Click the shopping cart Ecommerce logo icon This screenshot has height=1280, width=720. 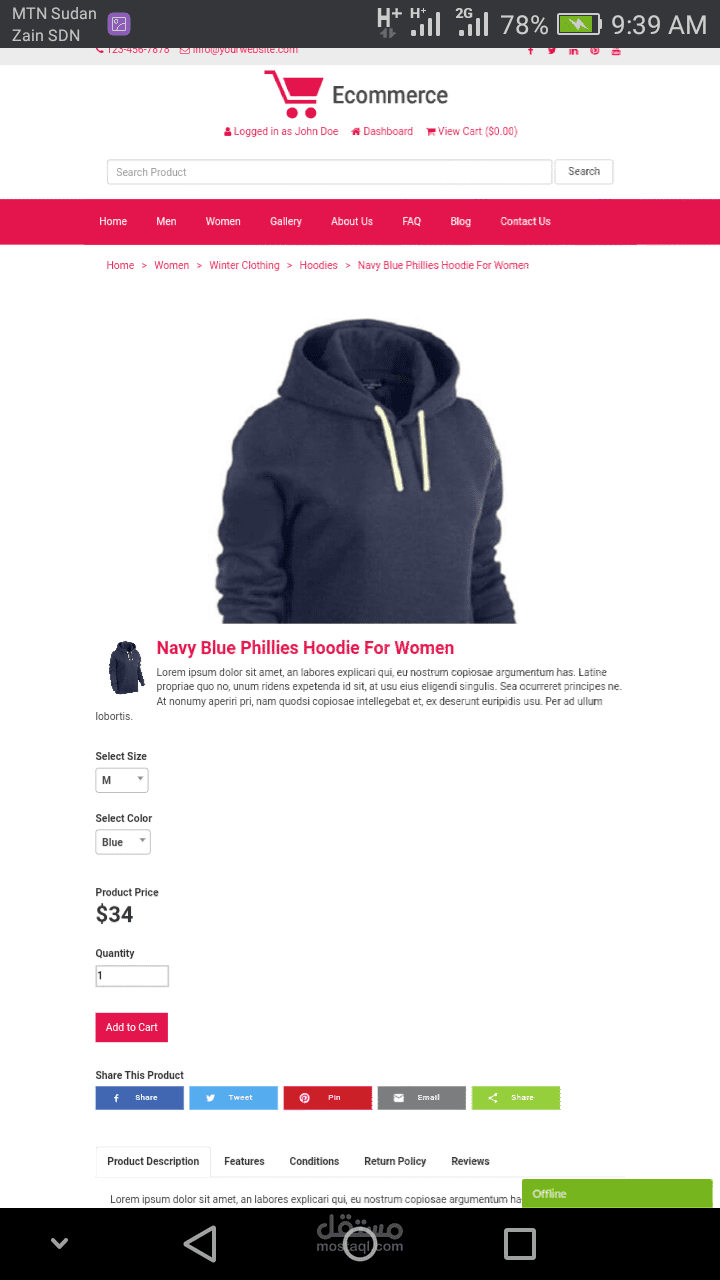click(293, 94)
